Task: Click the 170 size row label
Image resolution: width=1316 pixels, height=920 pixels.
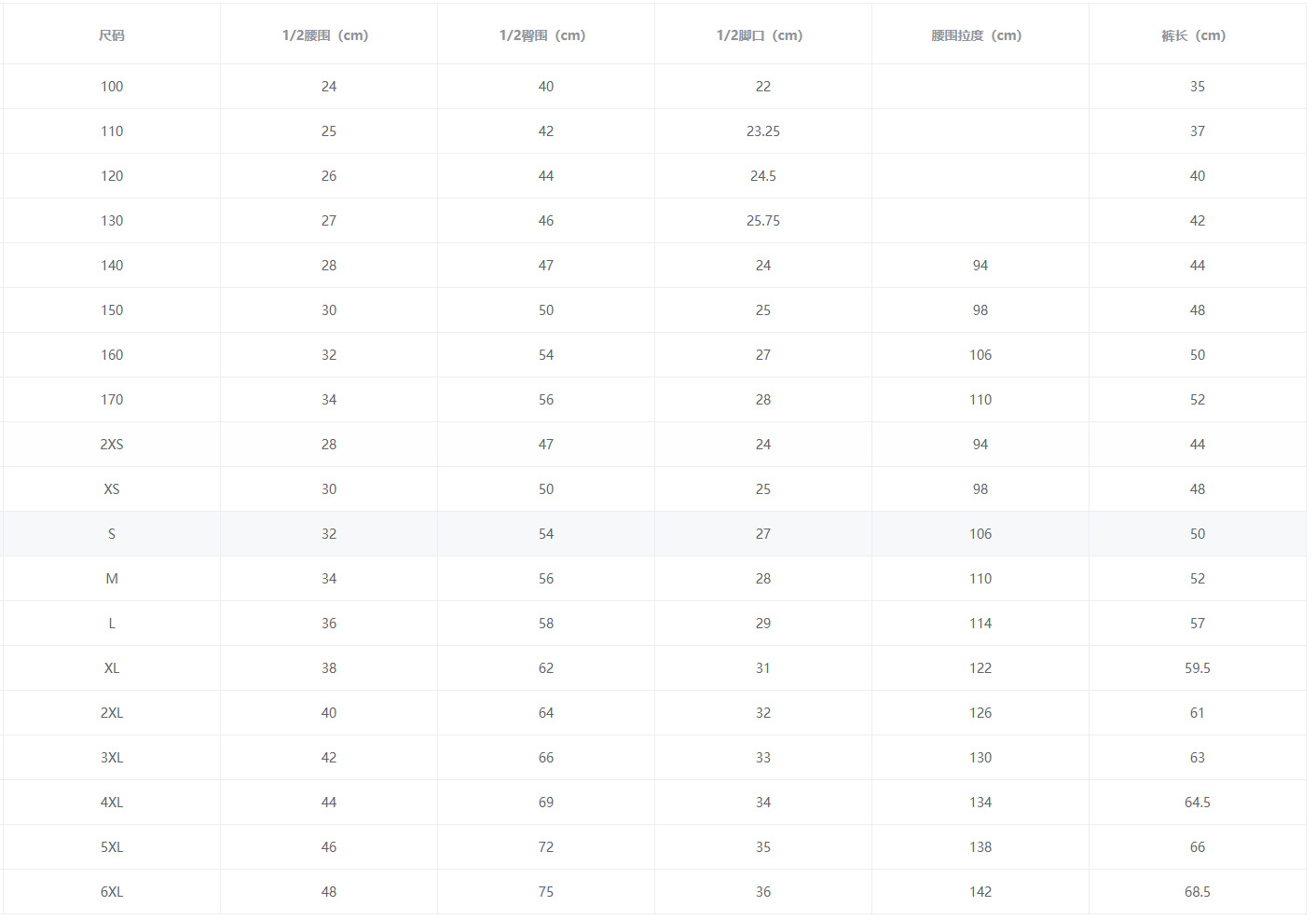Action: pyautogui.click(x=112, y=400)
